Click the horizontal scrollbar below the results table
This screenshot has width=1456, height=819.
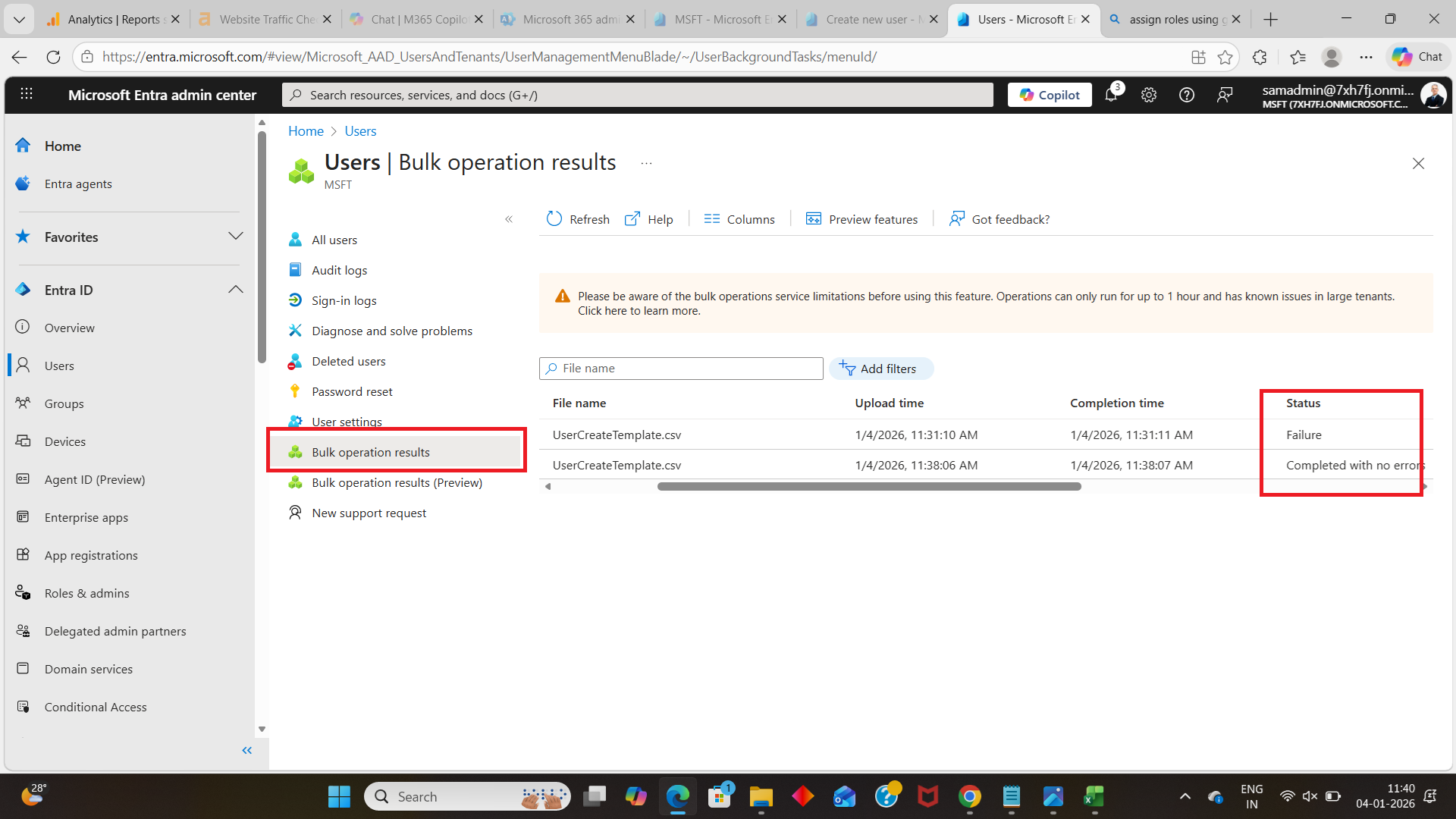pos(869,487)
